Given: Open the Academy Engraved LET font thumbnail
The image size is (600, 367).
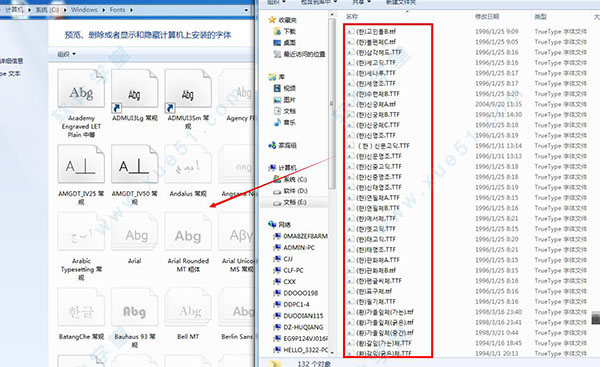Looking at the screenshot, I should click(81, 89).
